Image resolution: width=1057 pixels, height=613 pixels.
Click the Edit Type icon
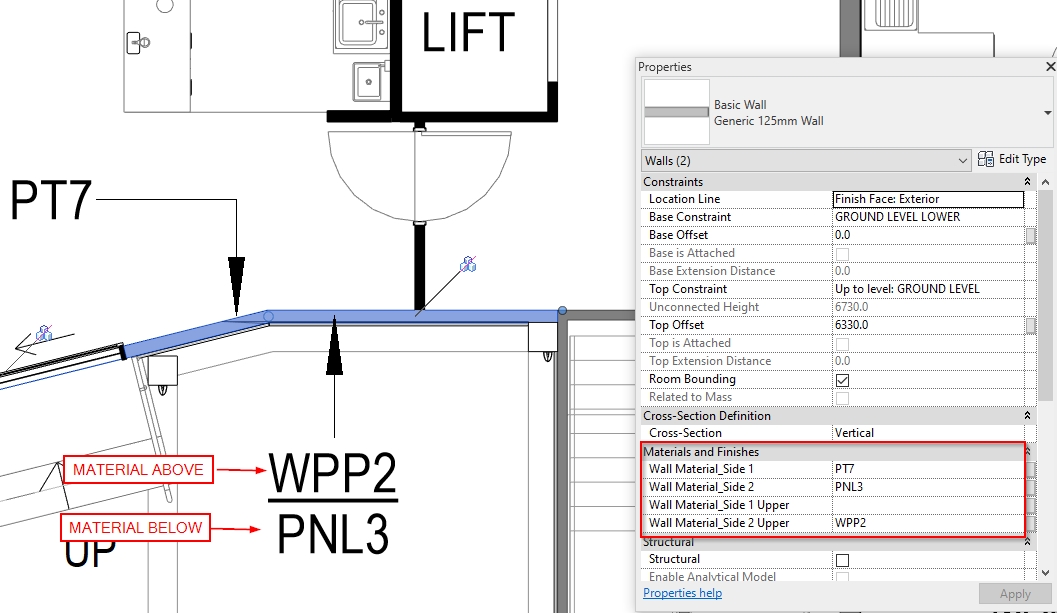coord(986,159)
